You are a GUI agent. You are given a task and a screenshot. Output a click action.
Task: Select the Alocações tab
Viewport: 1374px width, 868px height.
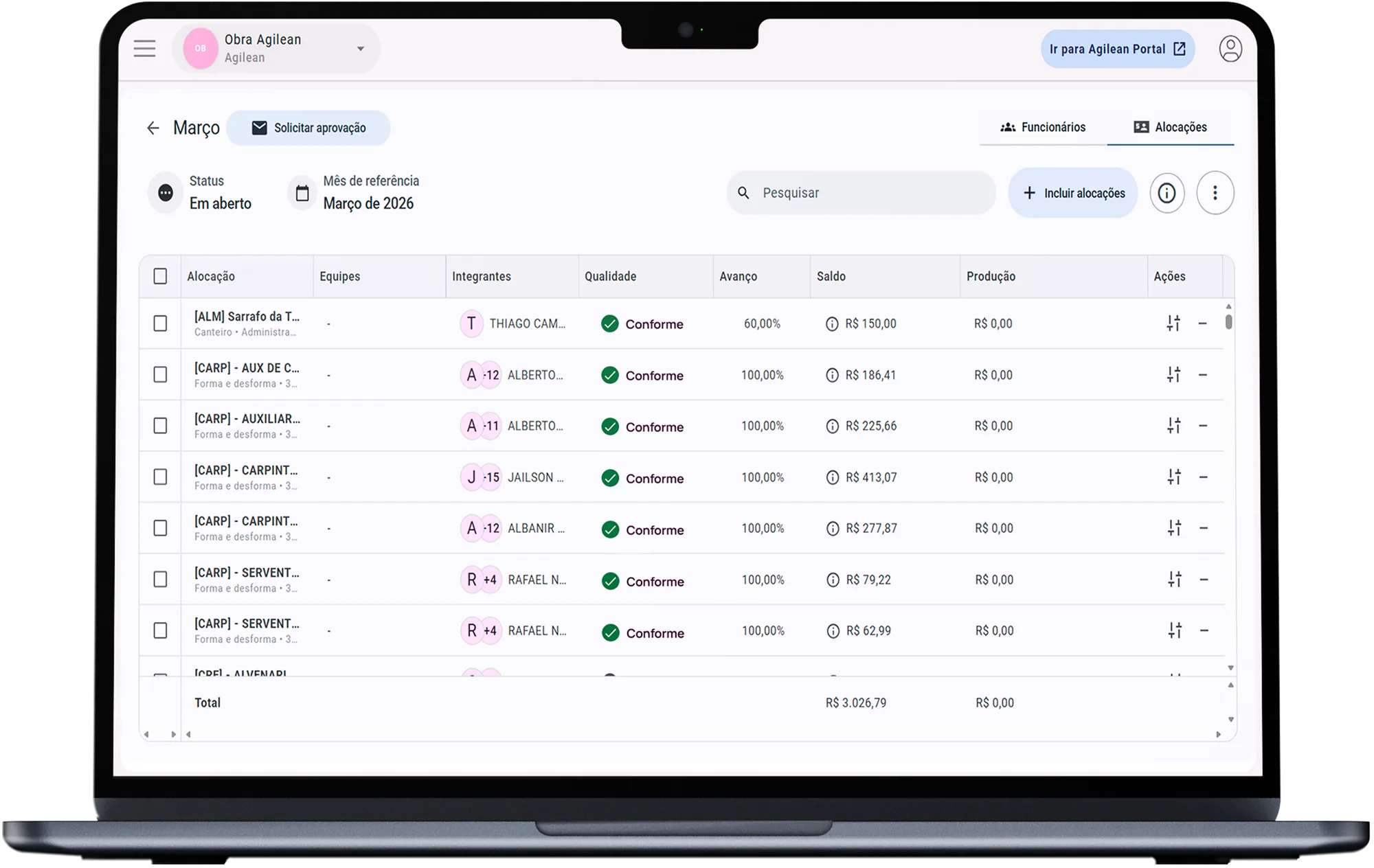point(1171,127)
